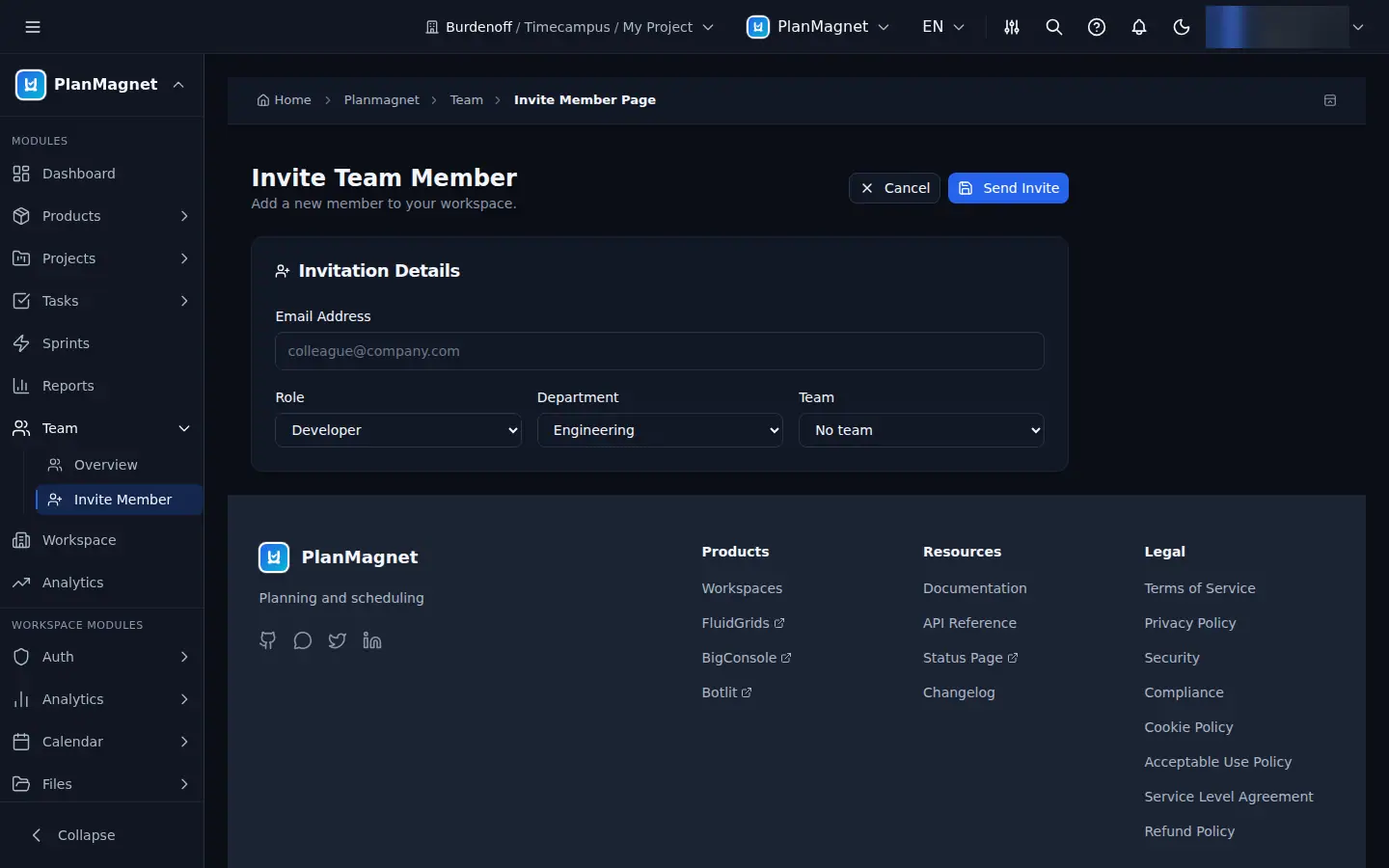
Task: Open the Documentation footer link
Action: [974, 588]
